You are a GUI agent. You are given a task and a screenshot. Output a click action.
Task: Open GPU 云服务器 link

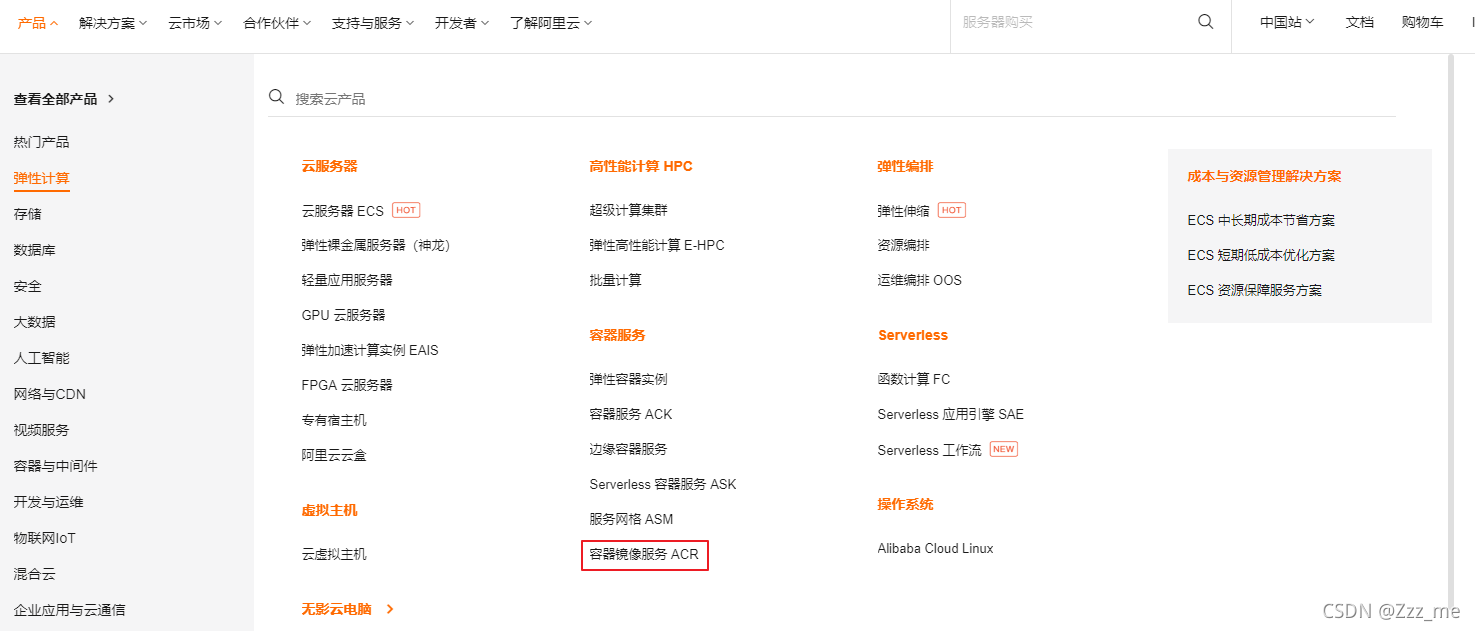[x=343, y=315]
